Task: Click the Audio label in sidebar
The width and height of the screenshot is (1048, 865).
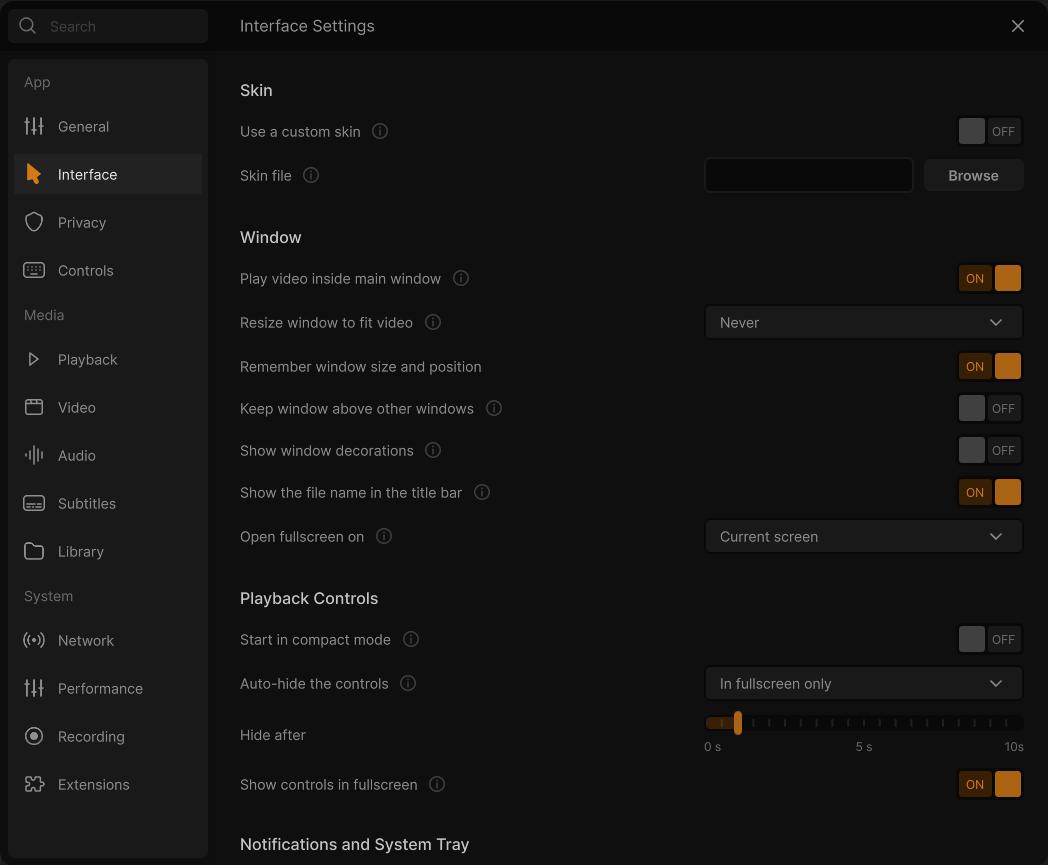Action: [x=77, y=455]
